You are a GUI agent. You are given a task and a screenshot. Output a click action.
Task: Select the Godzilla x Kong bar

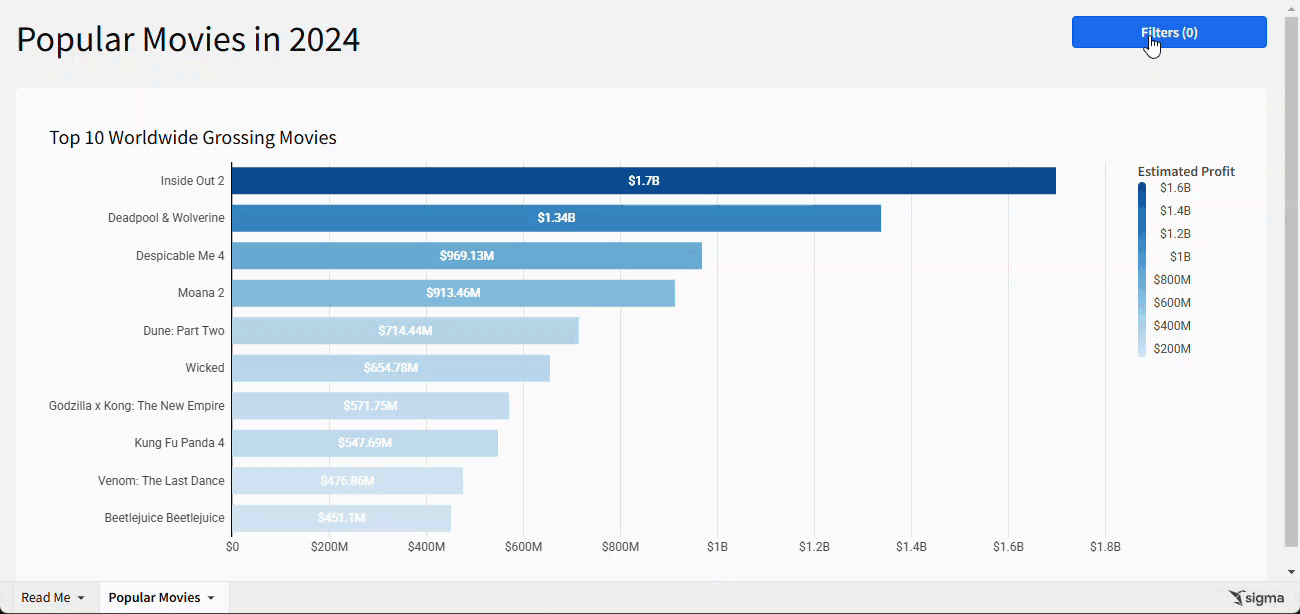point(370,406)
